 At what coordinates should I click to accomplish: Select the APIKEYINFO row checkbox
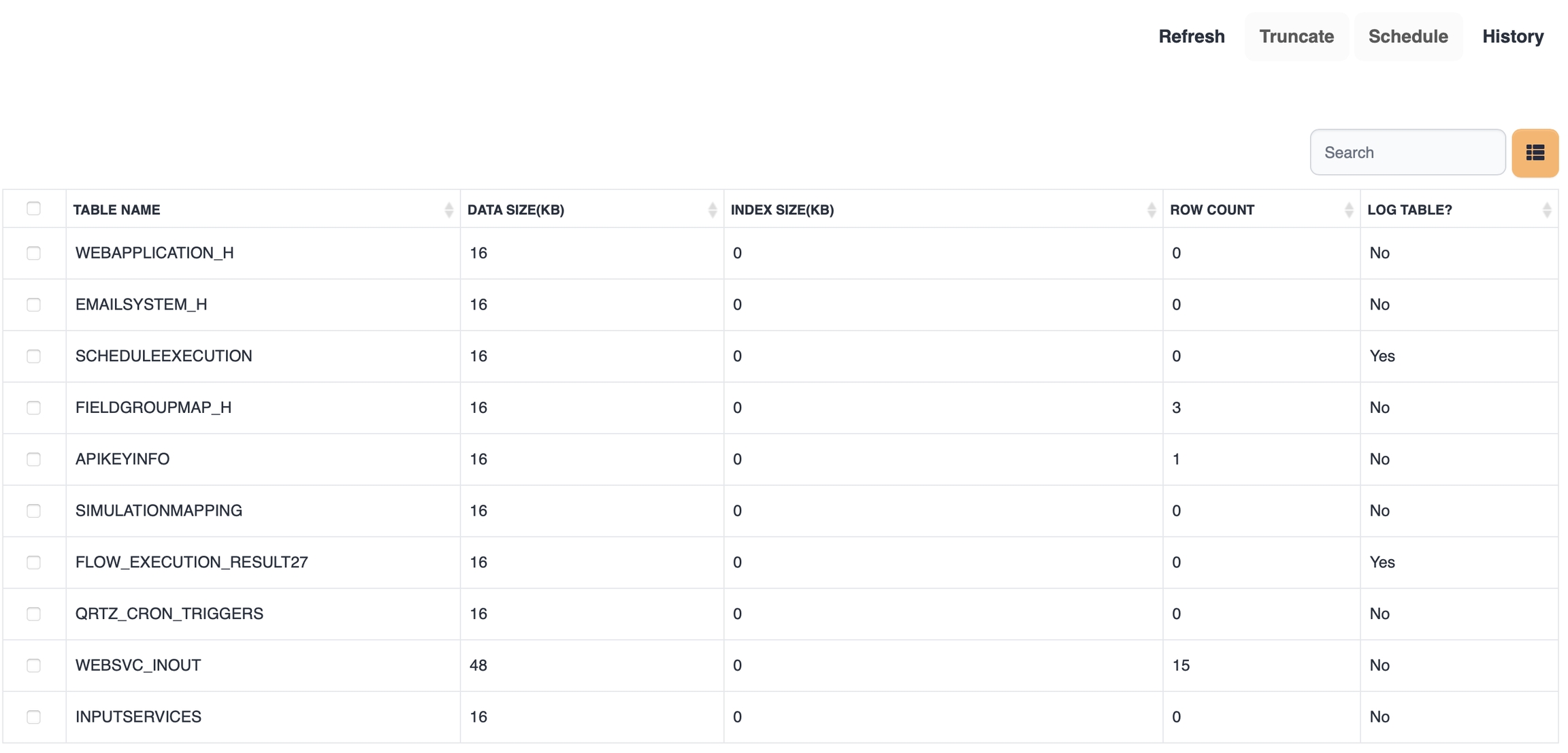click(x=33, y=459)
